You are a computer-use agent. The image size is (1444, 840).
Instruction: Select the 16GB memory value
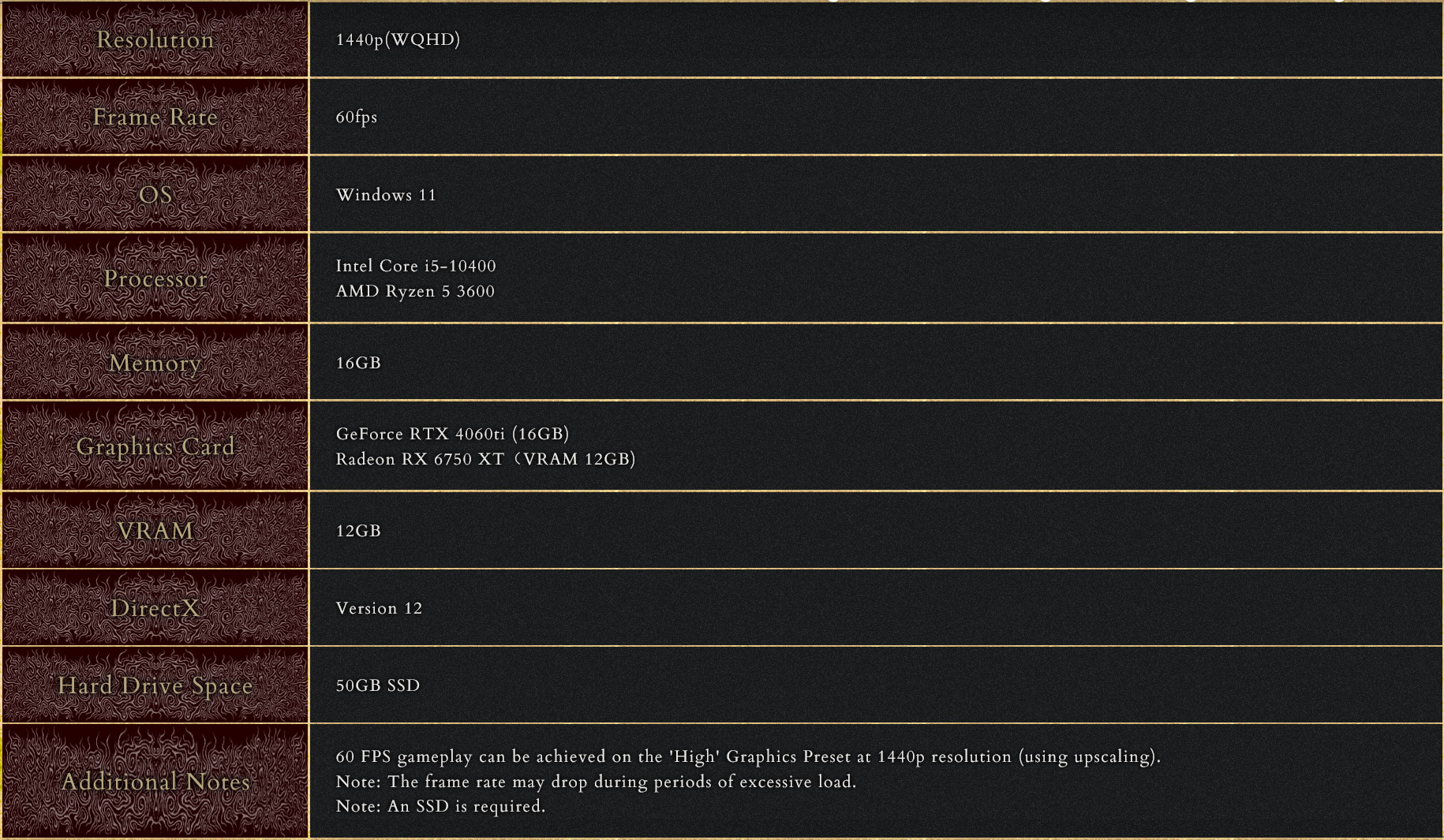358,363
